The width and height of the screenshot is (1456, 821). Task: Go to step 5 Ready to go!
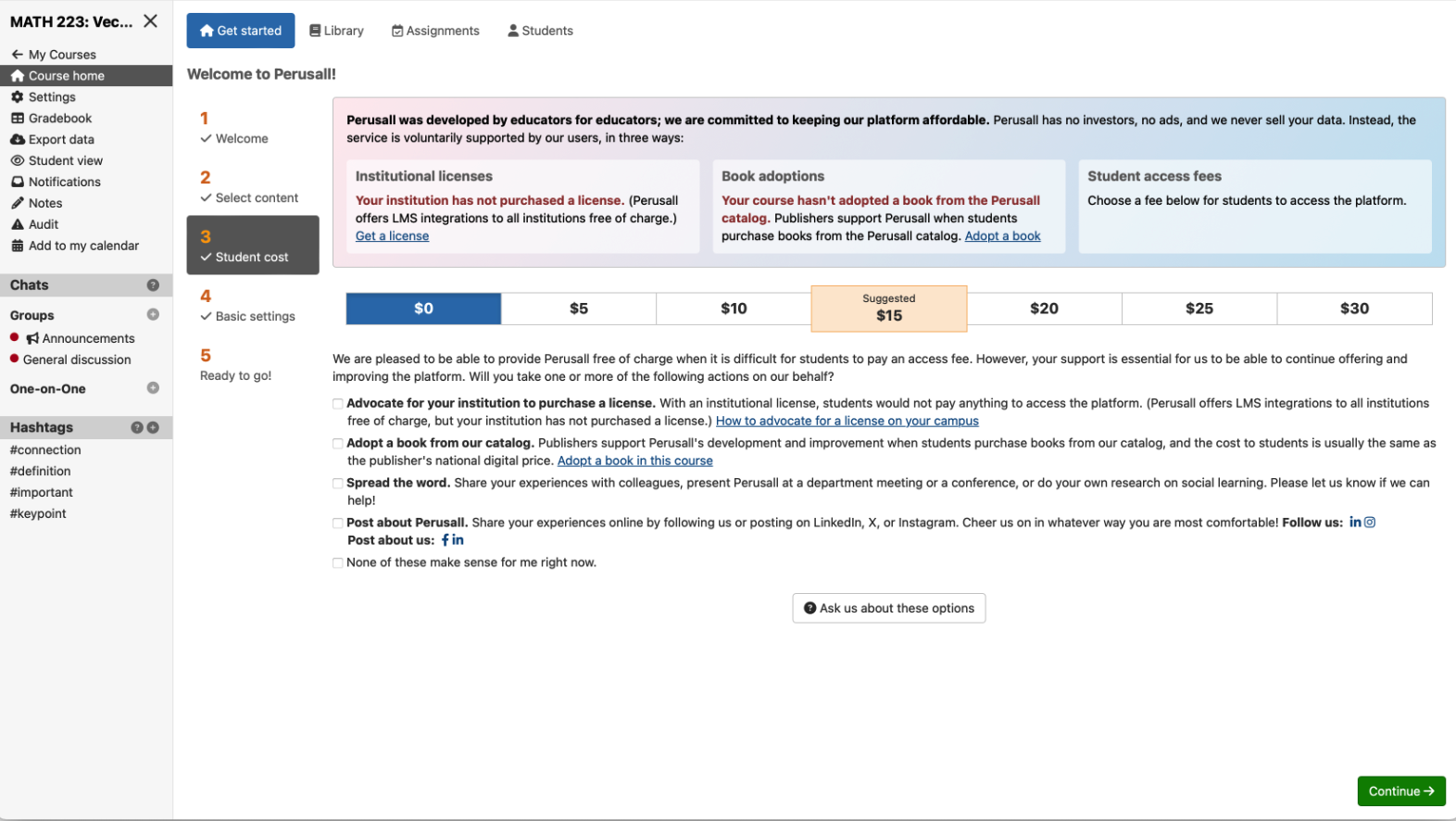[253, 365]
